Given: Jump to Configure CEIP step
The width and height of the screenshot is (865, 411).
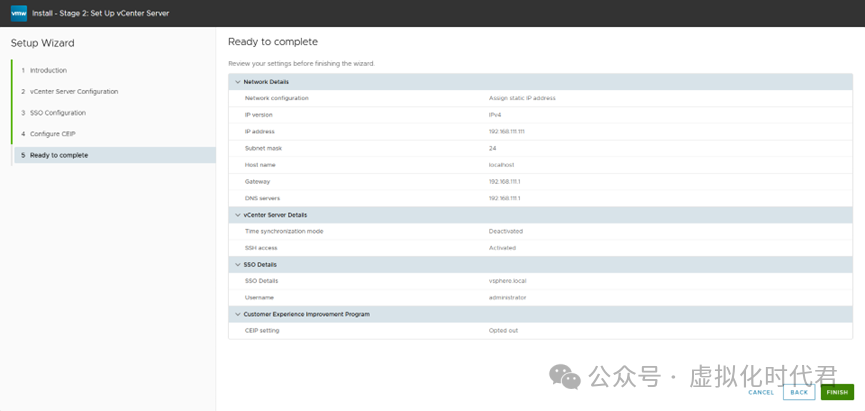Looking at the screenshot, I should pos(51,134).
